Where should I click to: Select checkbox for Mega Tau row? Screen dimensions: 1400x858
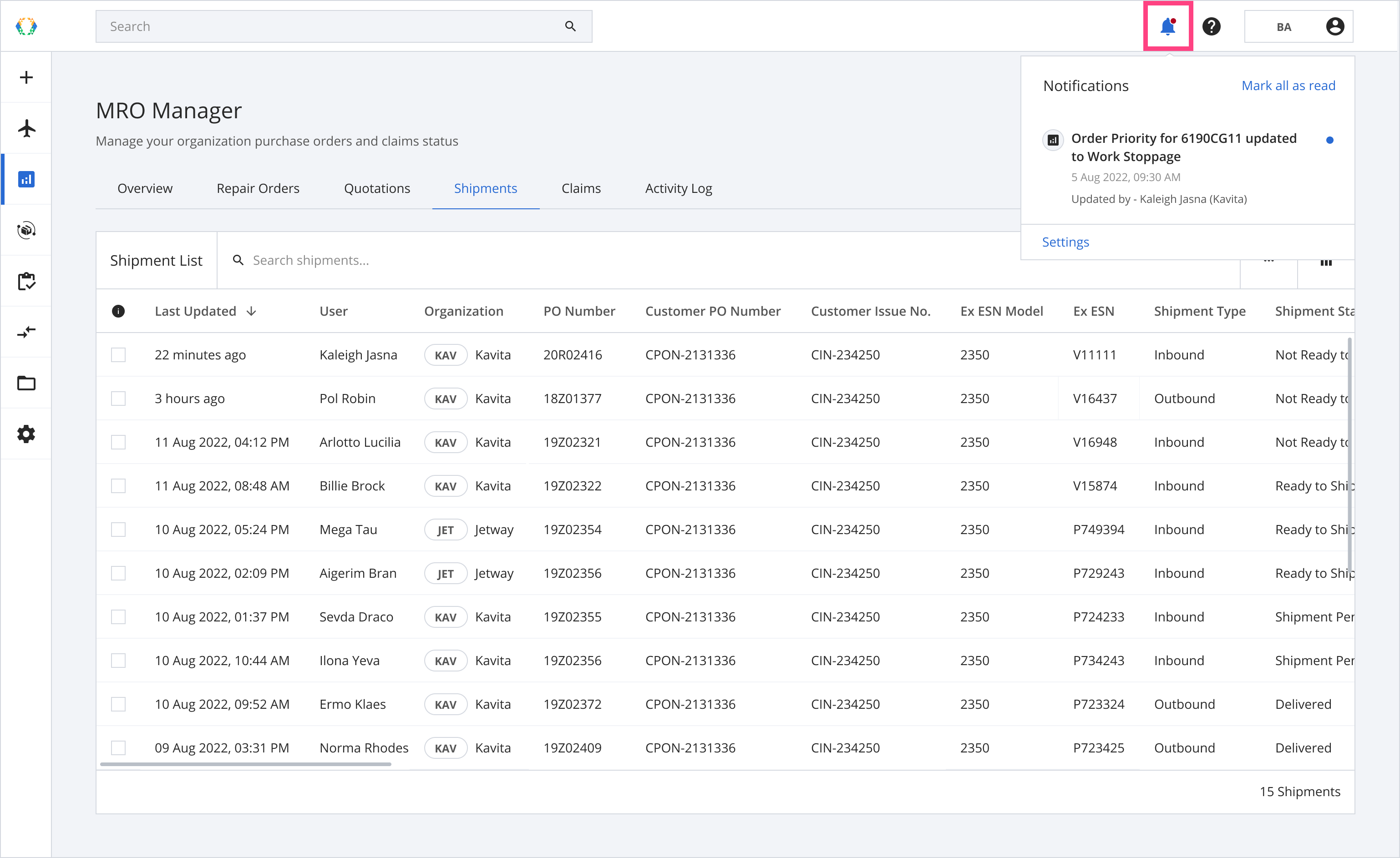click(x=118, y=530)
